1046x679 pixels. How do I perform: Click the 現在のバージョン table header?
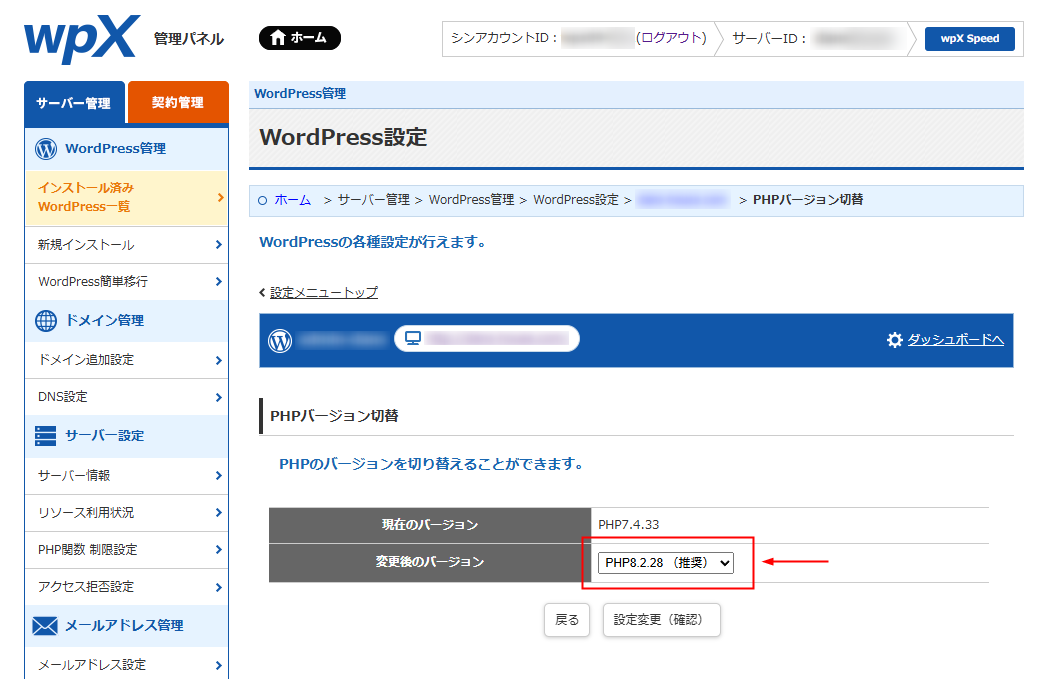pyautogui.click(x=430, y=525)
